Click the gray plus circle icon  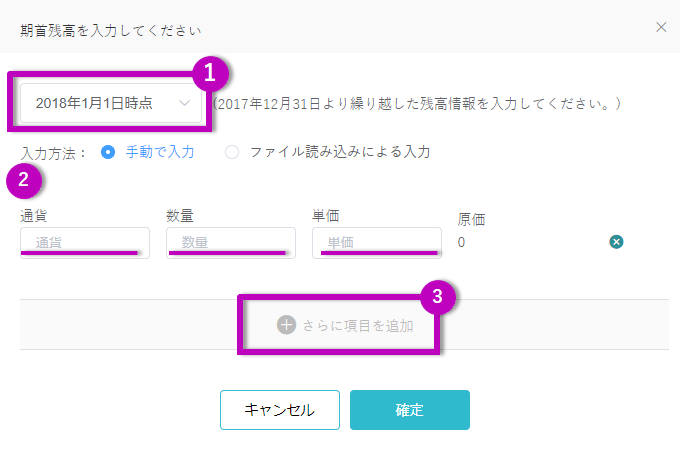286,325
